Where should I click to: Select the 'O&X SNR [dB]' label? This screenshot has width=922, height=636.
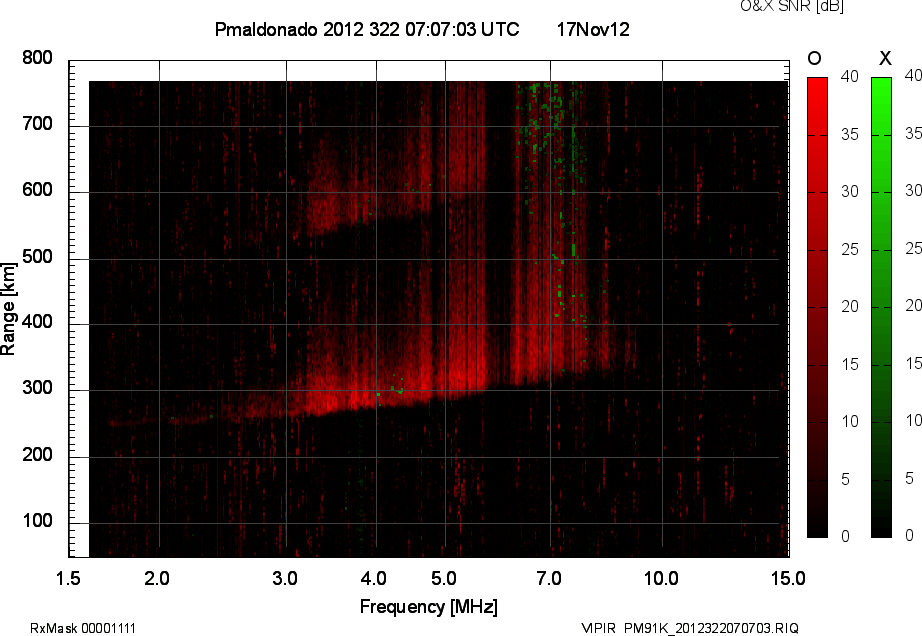point(791,6)
